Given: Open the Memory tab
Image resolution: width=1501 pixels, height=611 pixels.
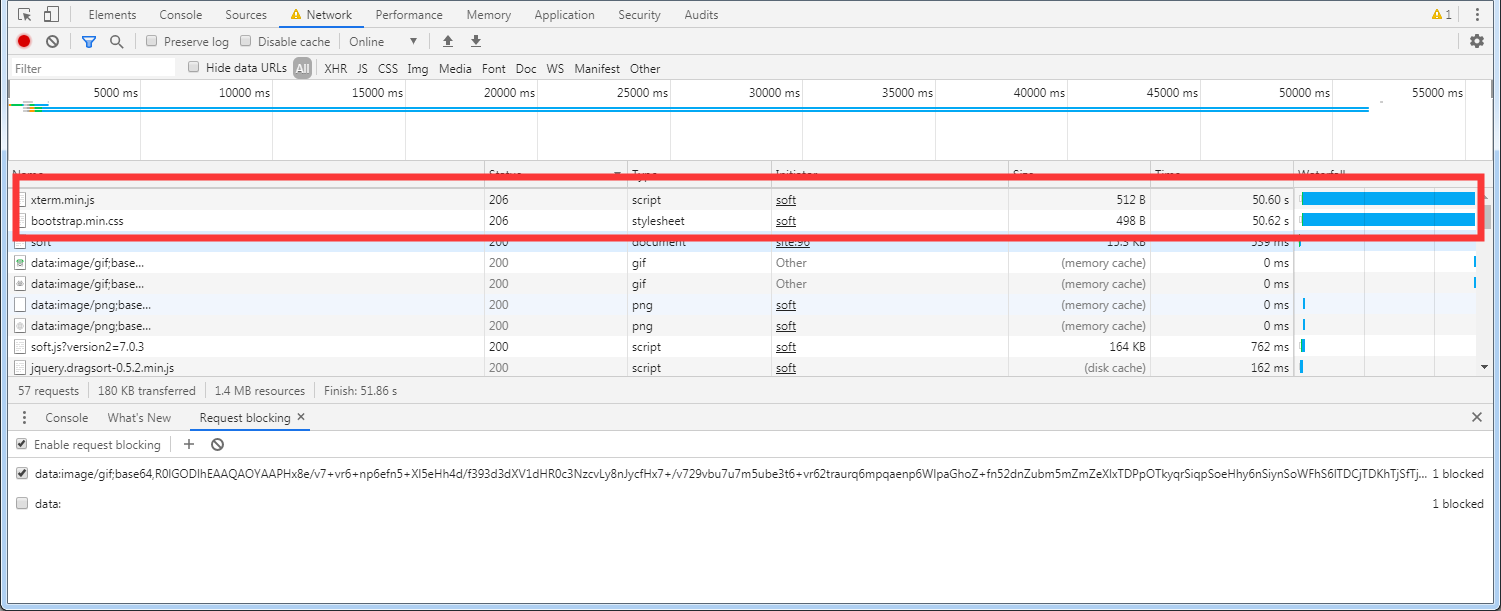Looking at the screenshot, I should tap(489, 14).
